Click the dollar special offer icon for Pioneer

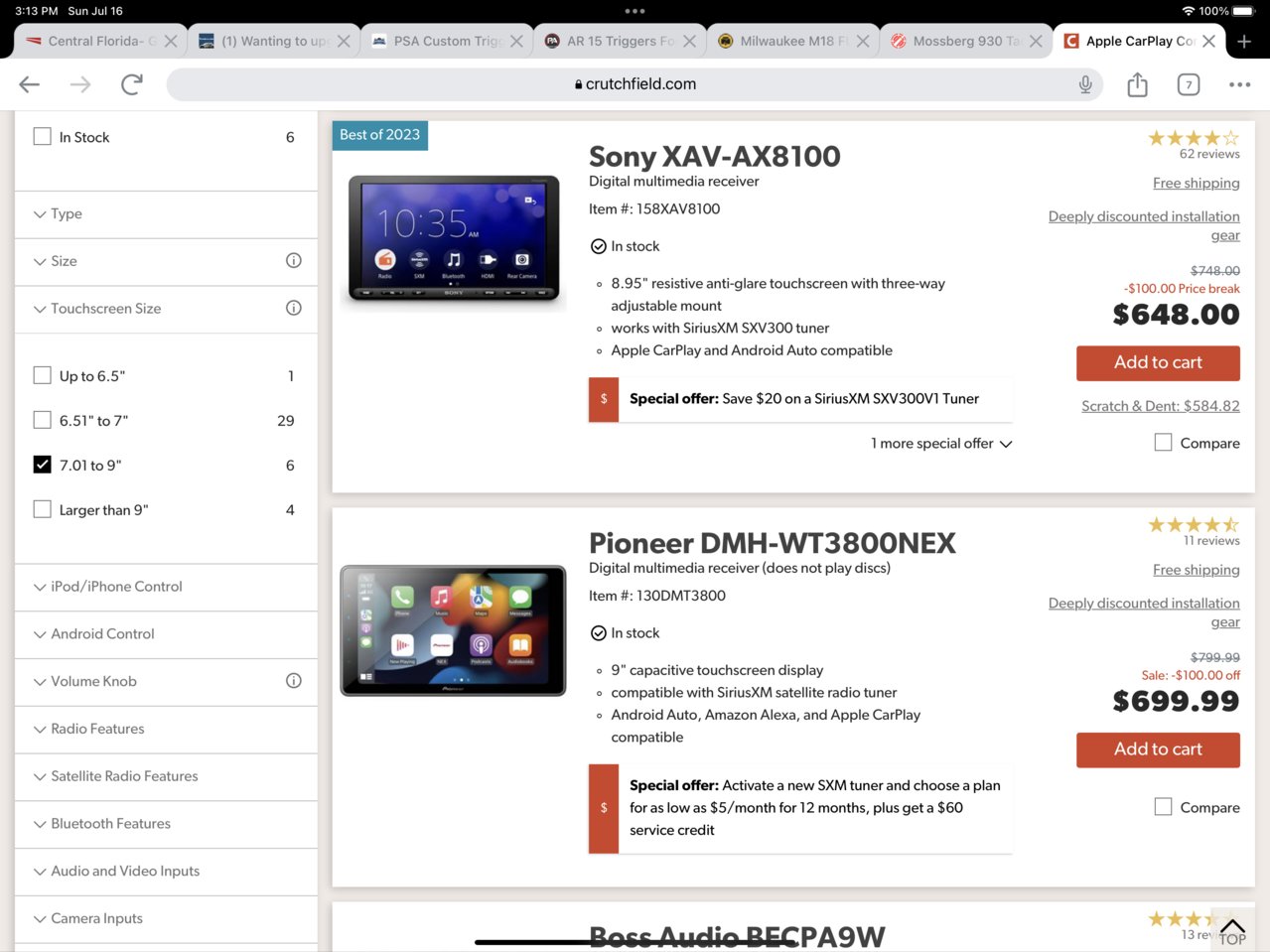coord(604,808)
